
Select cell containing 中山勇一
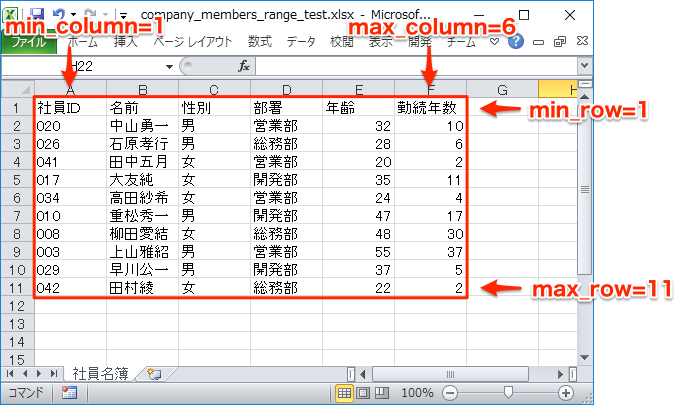tap(142, 126)
